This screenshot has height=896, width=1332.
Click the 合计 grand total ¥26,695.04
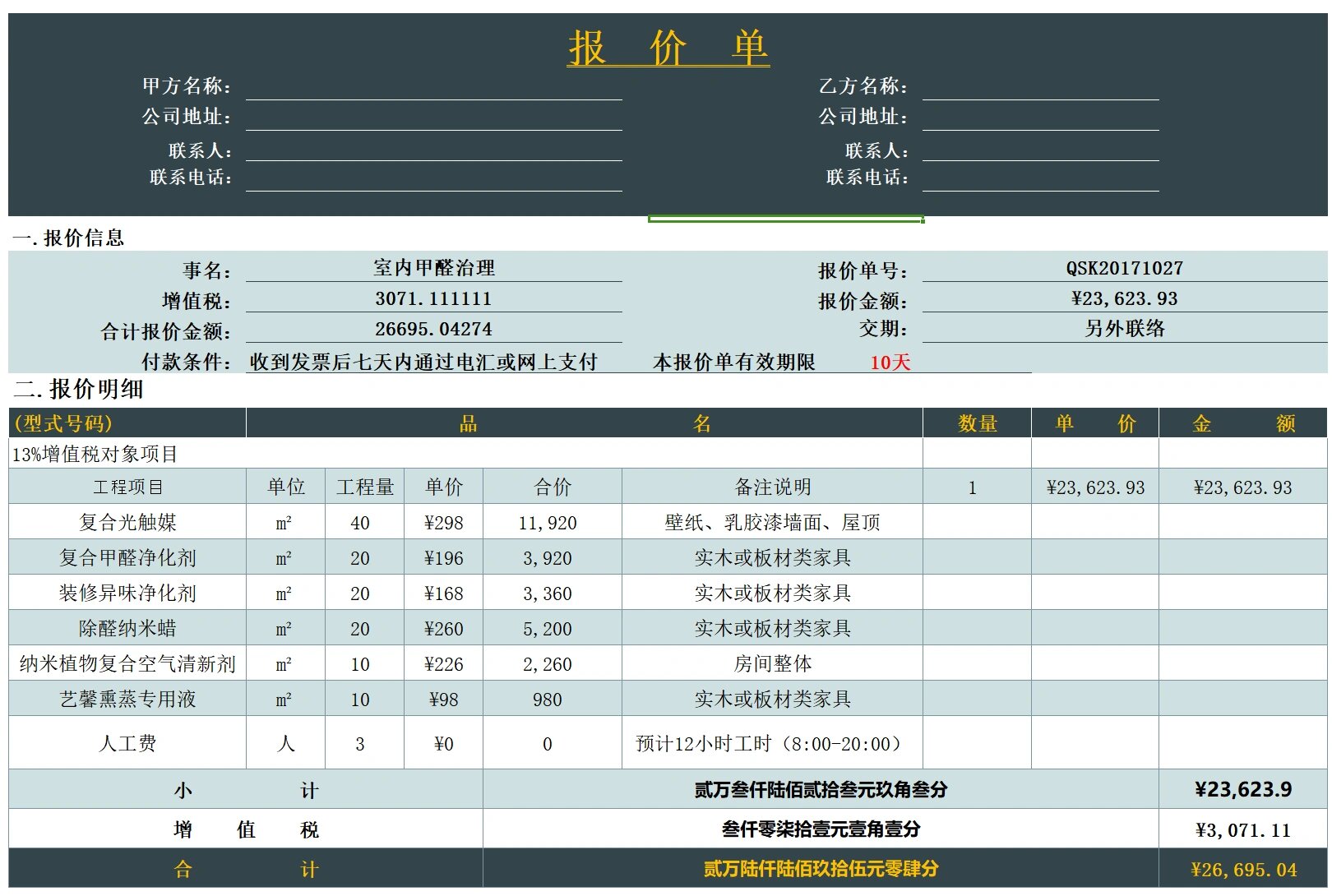click(x=1245, y=868)
